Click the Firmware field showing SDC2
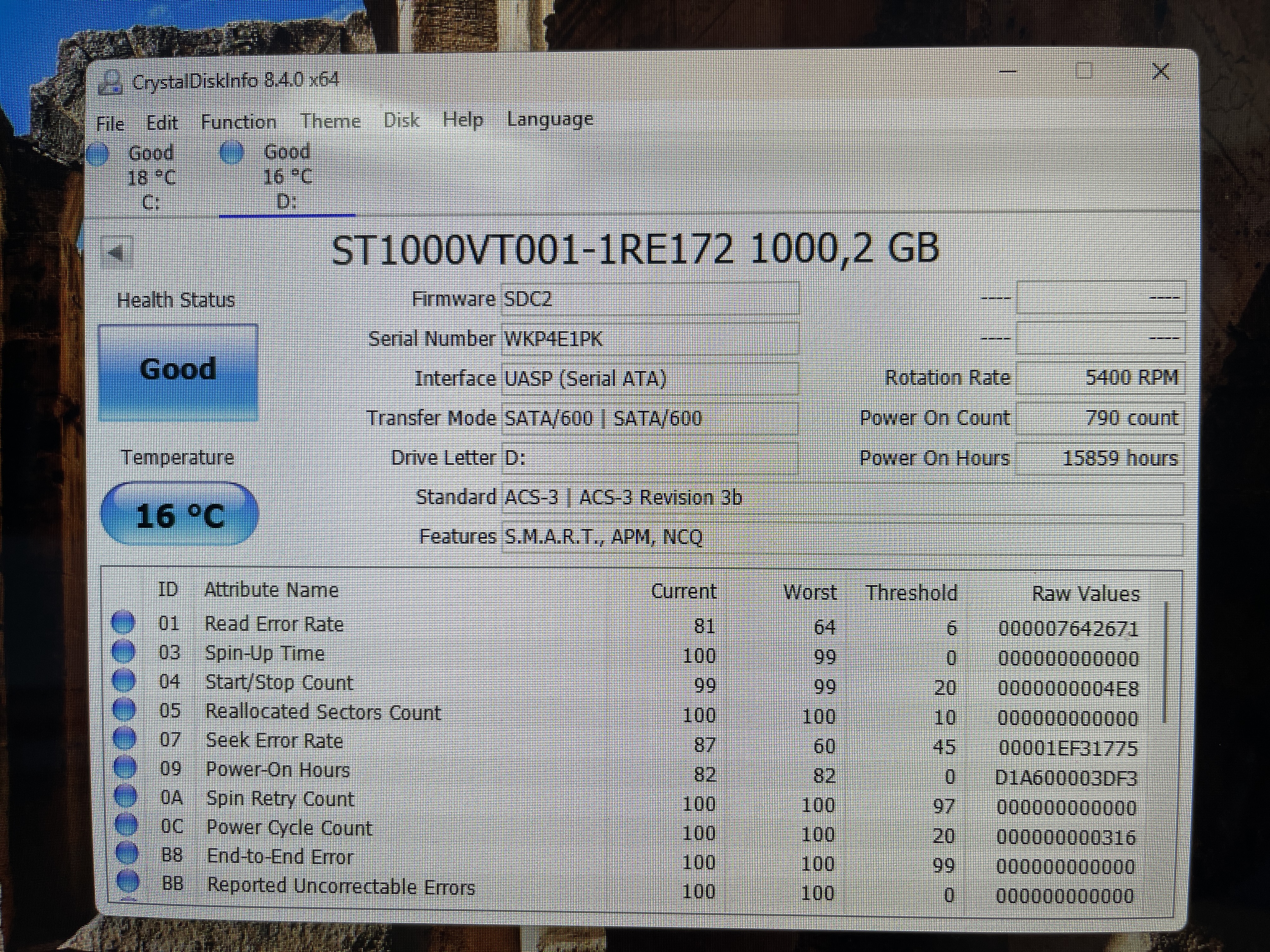The width and height of the screenshot is (1270, 952). 650,298
